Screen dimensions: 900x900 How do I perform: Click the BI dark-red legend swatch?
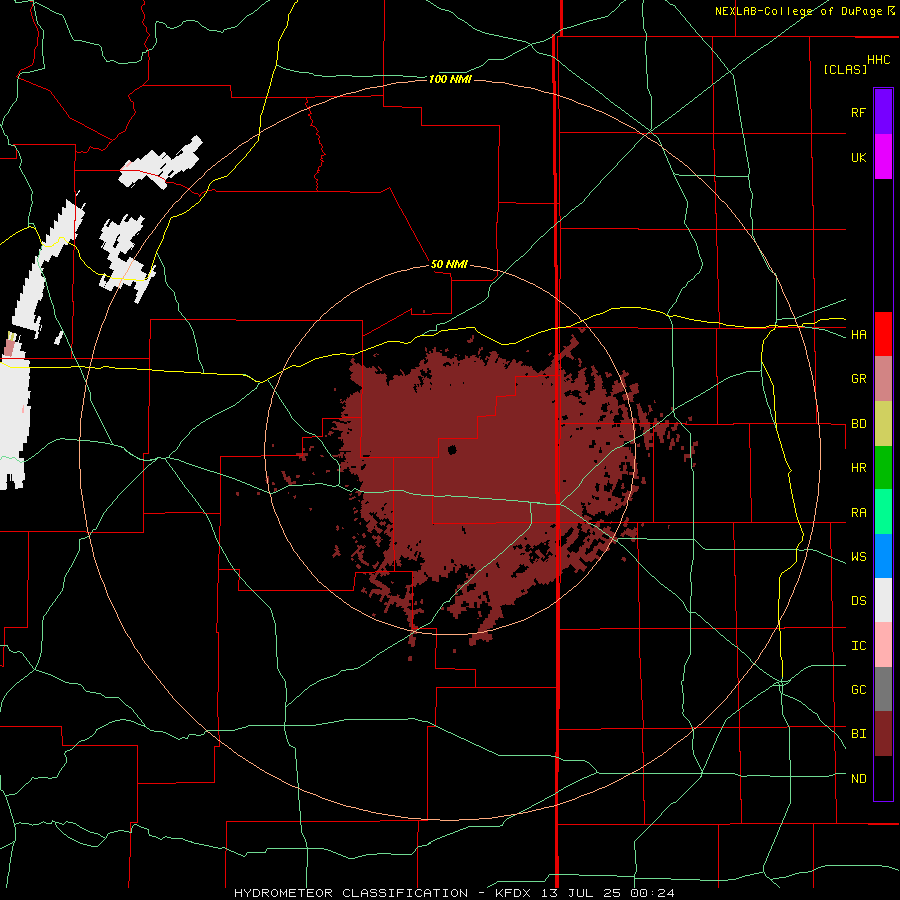point(883,734)
